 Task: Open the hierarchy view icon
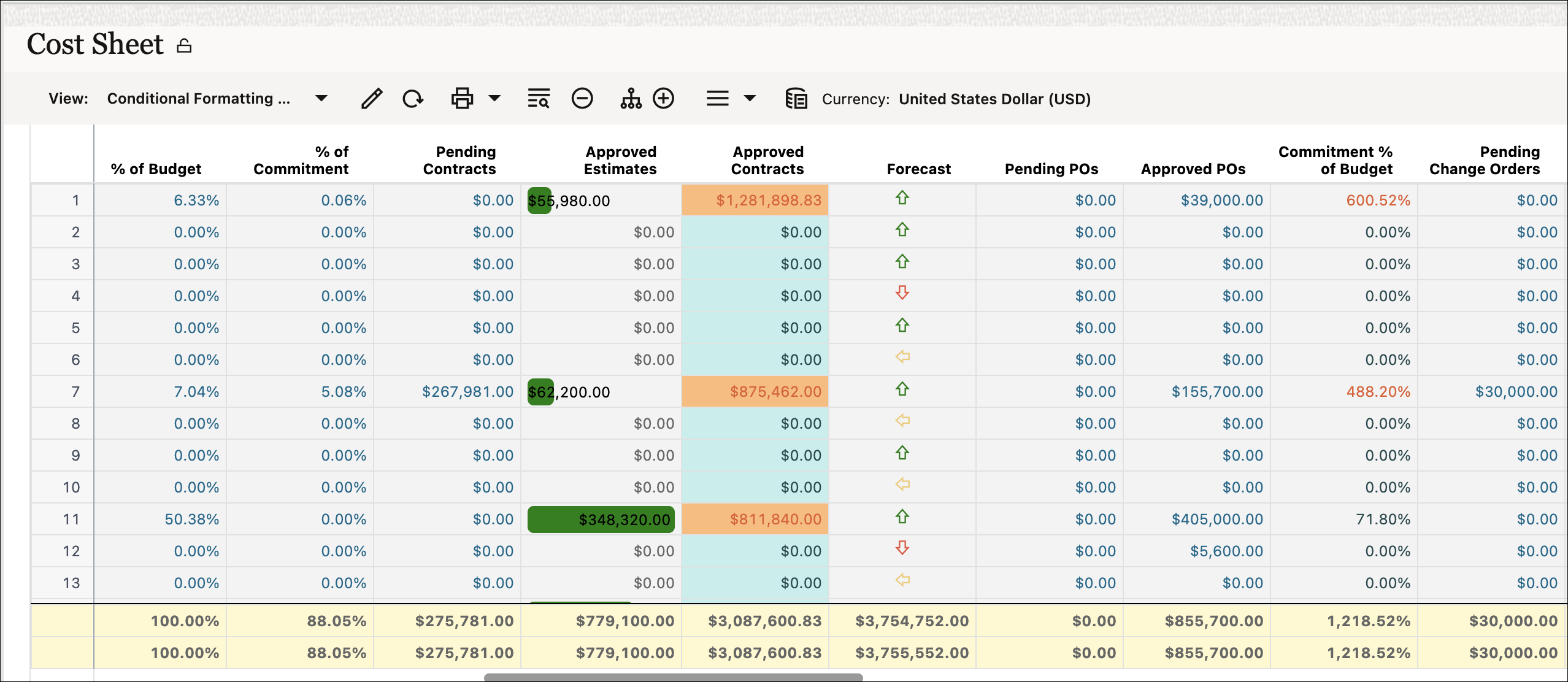pyautogui.click(x=631, y=98)
